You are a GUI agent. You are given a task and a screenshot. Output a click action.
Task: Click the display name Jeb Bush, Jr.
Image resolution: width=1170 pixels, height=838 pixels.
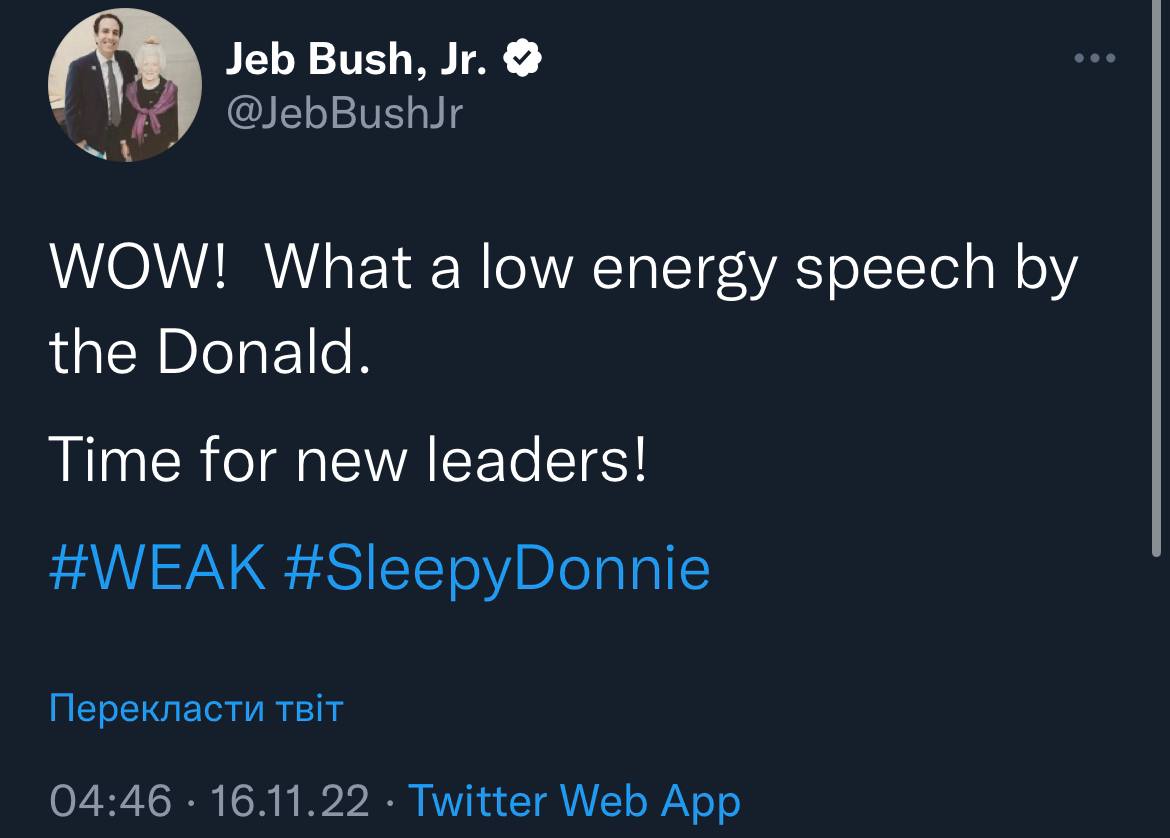[358, 63]
